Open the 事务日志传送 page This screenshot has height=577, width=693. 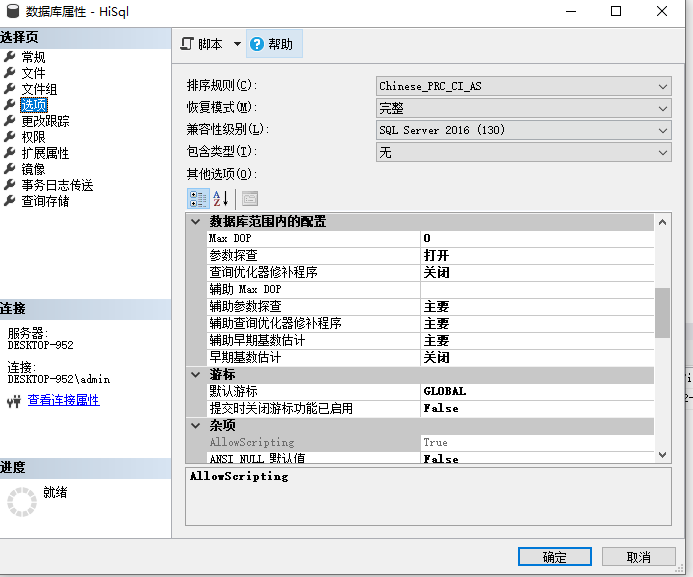pyautogui.click(x=57, y=185)
